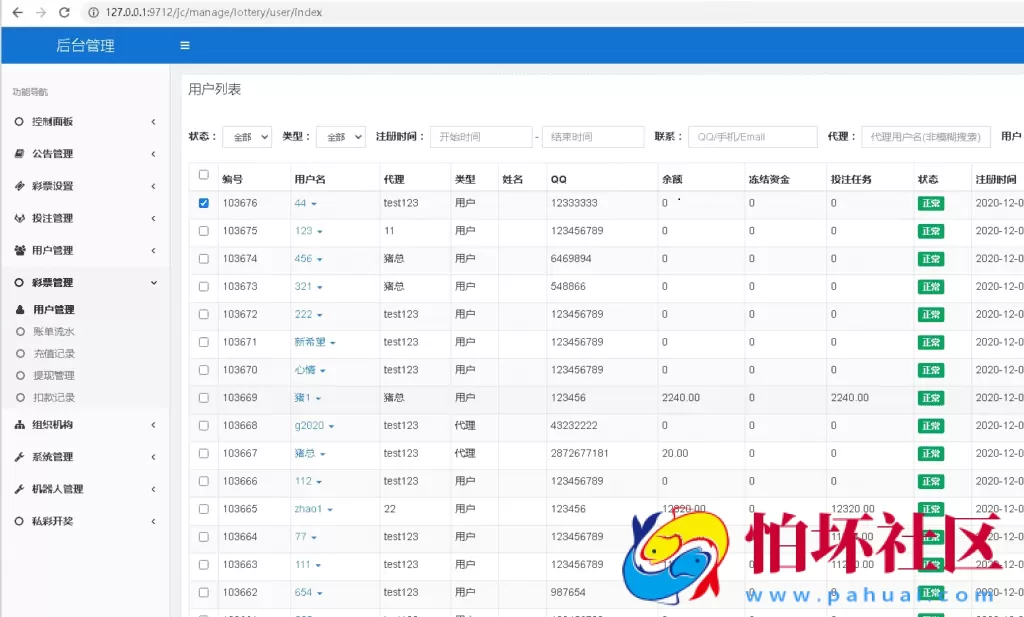Image resolution: width=1024 pixels, height=617 pixels.
Task: Toggle the select-all checkbox in table header
Action: (203, 176)
